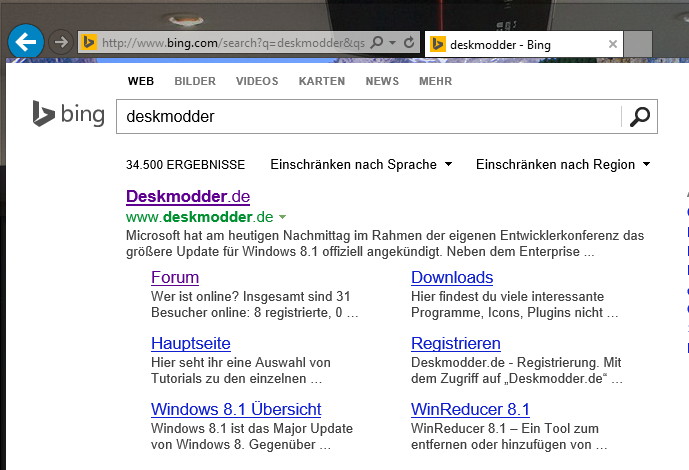Expand Einschränken nach Sprache dropdown
This screenshot has height=470, width=689.
[x=361, y=164]
